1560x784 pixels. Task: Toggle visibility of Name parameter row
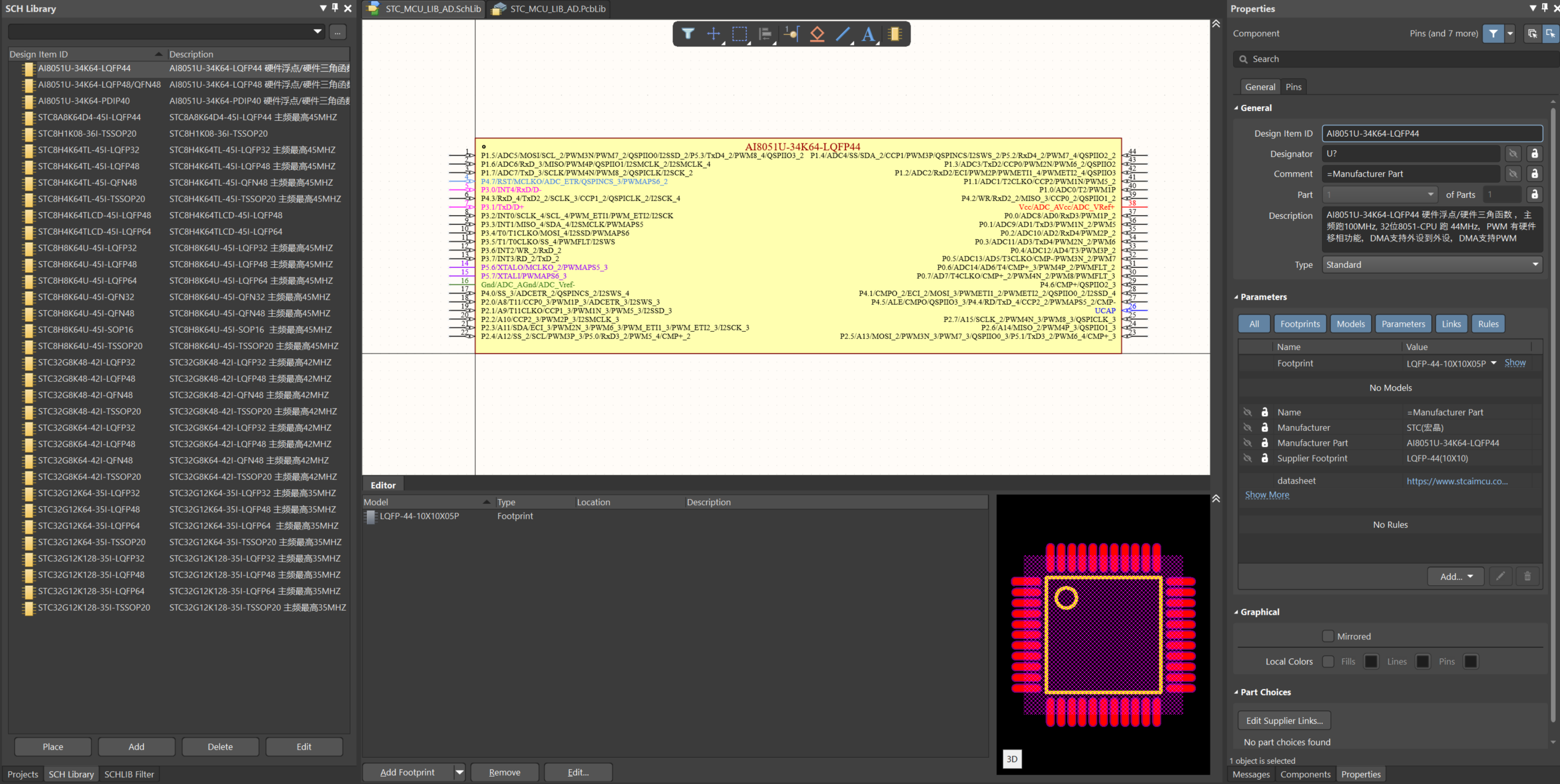[1247, 412]
